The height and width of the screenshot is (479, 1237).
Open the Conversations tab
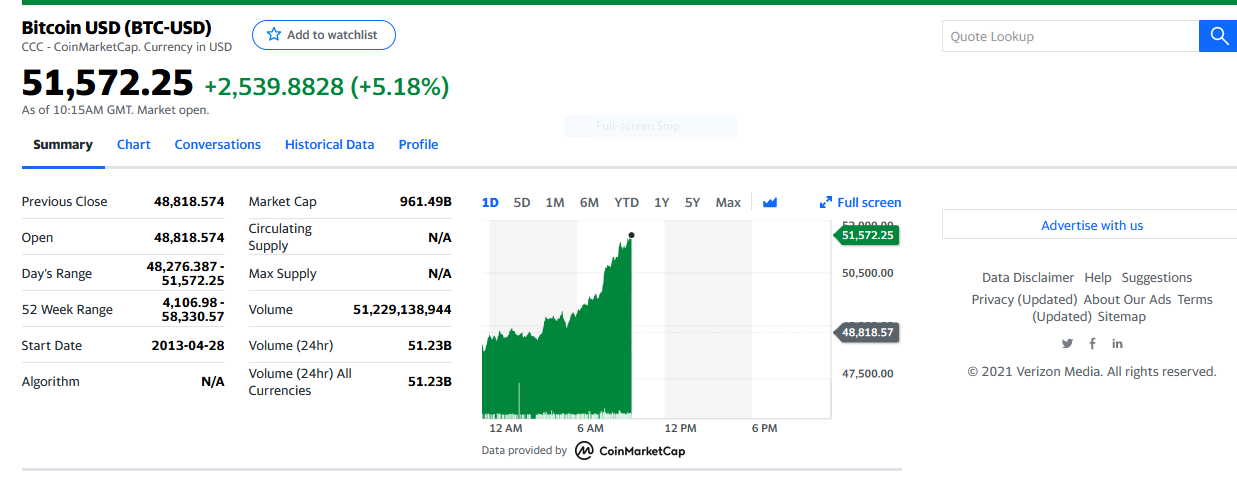(x=218, y=144)
